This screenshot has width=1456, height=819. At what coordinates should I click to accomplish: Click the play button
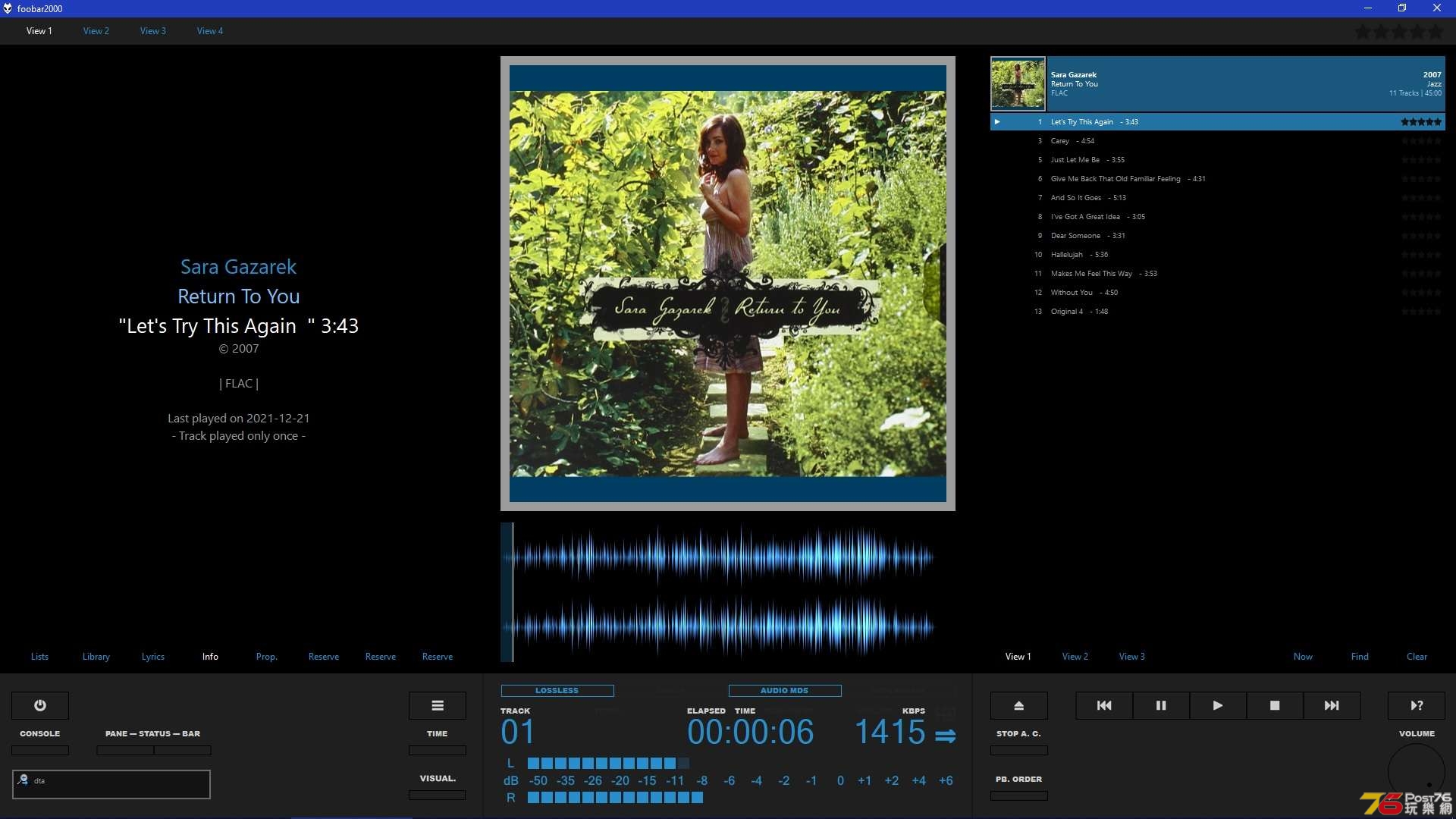(1218, 705)
